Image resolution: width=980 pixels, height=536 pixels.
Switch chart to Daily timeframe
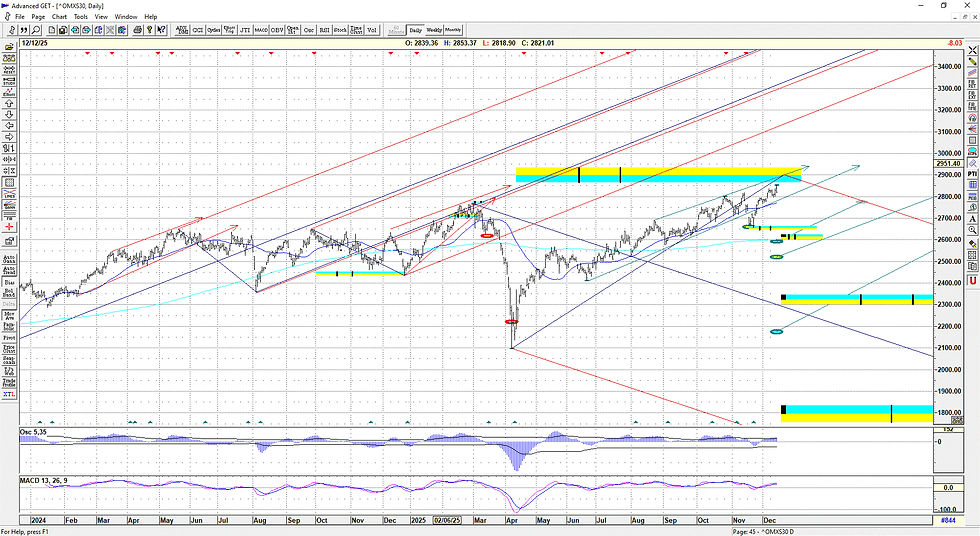point(416,30)
